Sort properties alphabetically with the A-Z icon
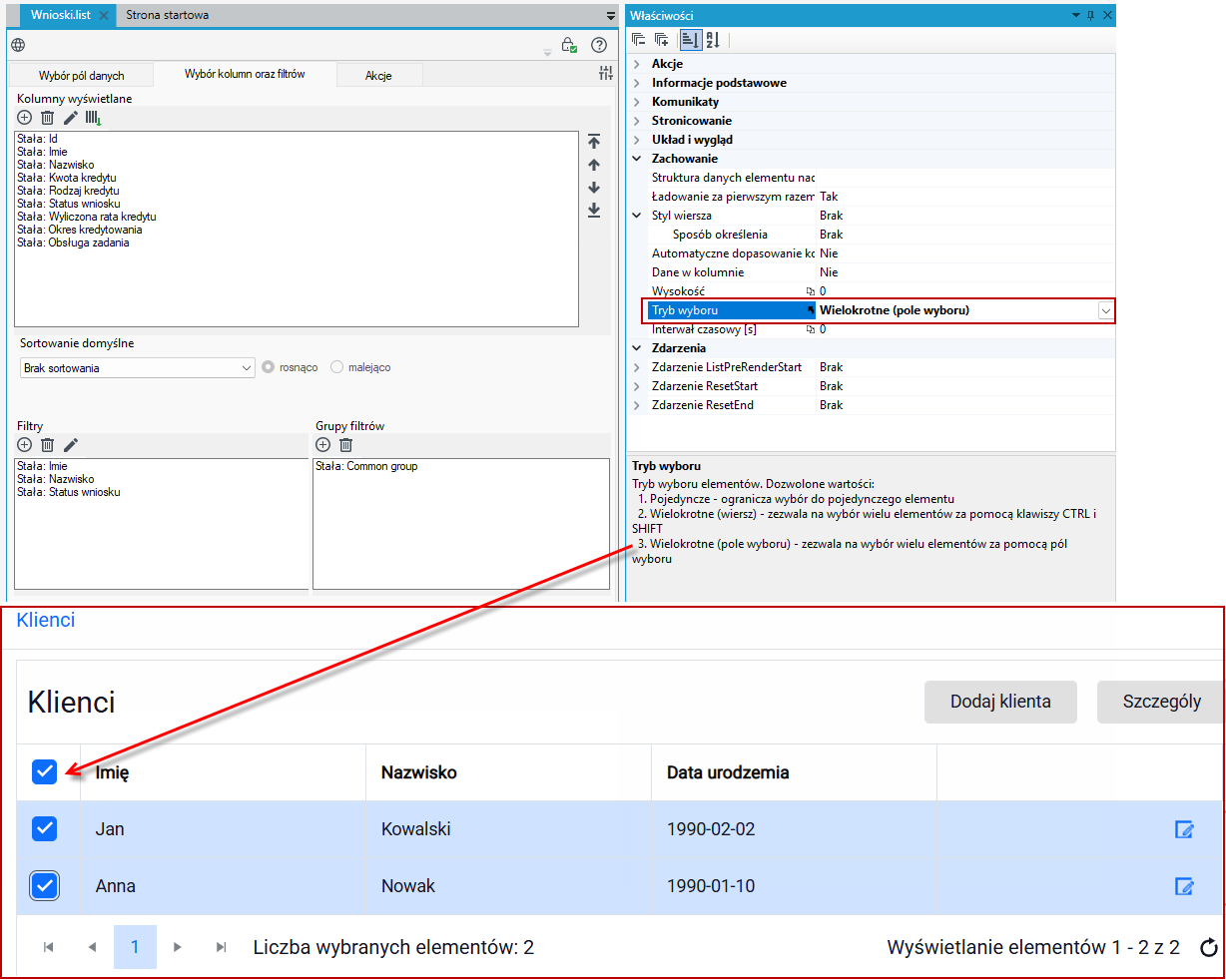The width and height of the screenshot is (1226, 980). pyautogui.click(x=713, y=40)
